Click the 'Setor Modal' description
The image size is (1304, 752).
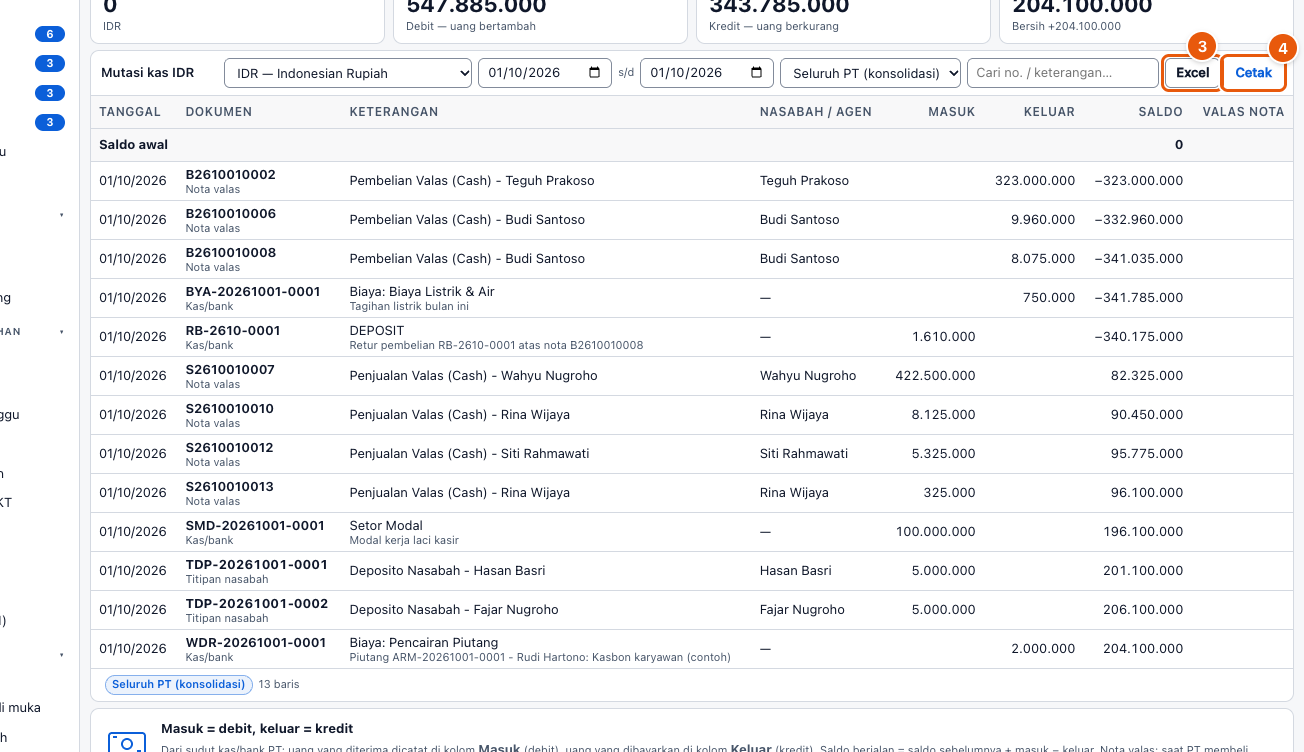[x=386, y=526]
